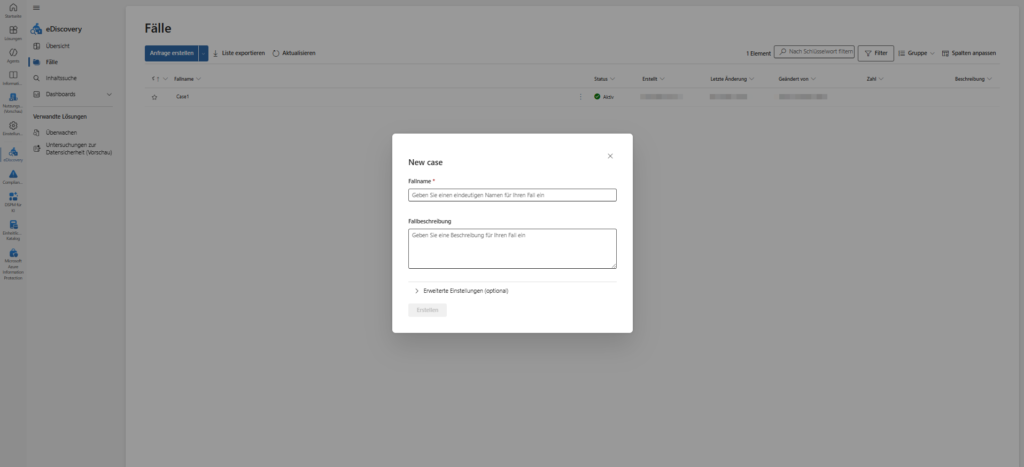Select the Agents icon in the rail
Screen dimensions: 1024x467
[13, 52]
